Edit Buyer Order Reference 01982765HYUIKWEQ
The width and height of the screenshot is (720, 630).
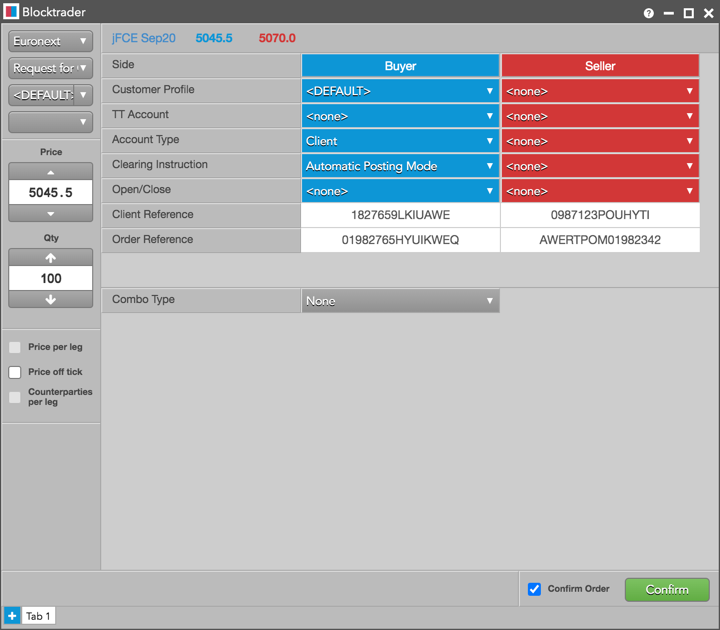coord(400,240)
